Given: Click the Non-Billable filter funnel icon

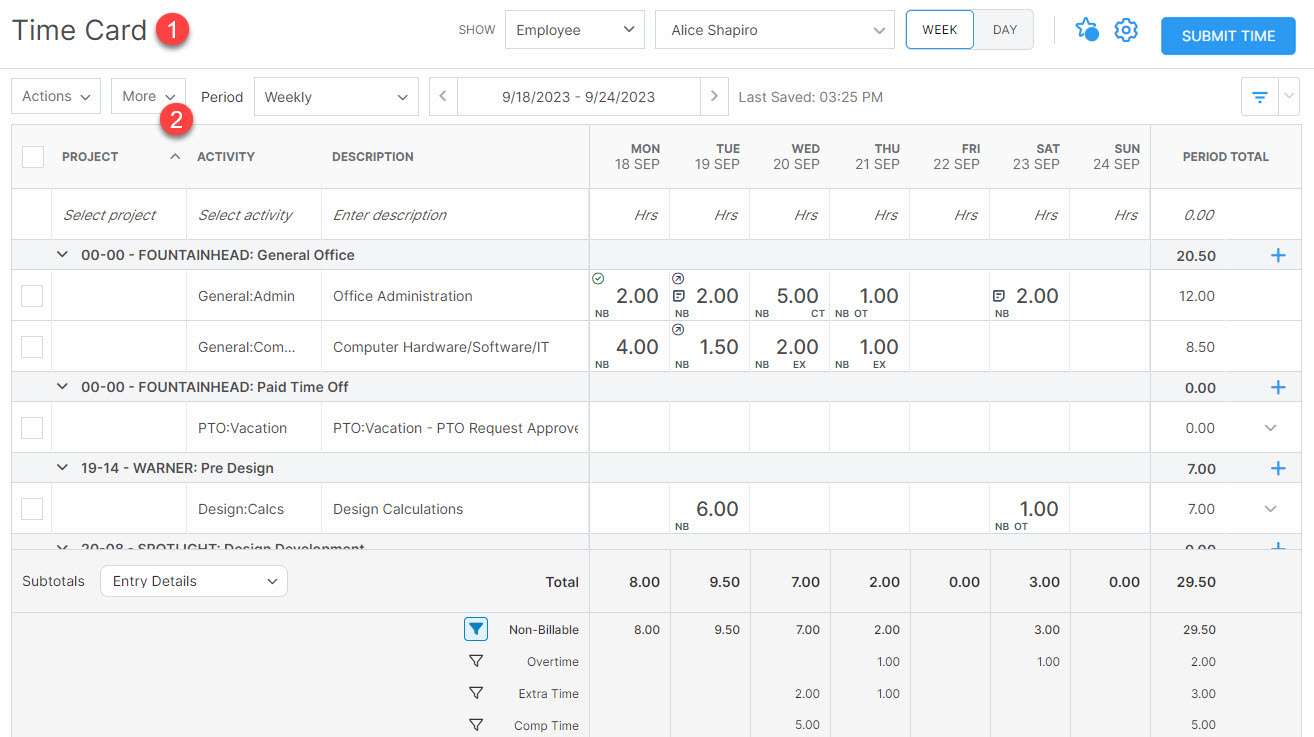Looking at the screenshot, I should coord(476,629).
